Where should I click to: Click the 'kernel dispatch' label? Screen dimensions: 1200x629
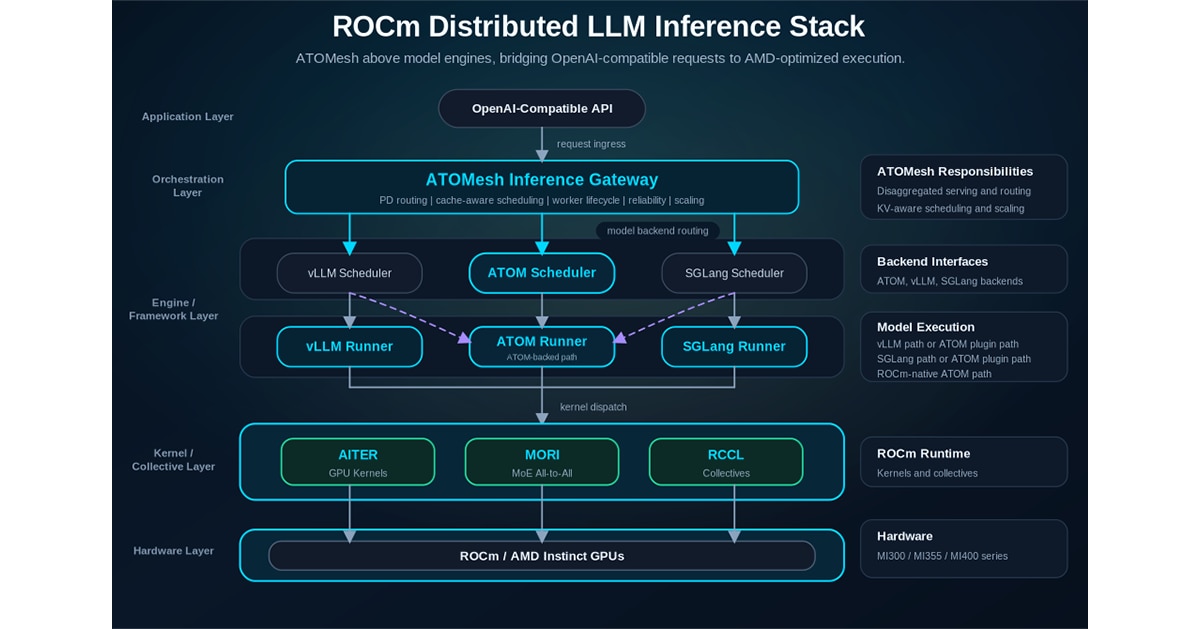click(593, 407)
